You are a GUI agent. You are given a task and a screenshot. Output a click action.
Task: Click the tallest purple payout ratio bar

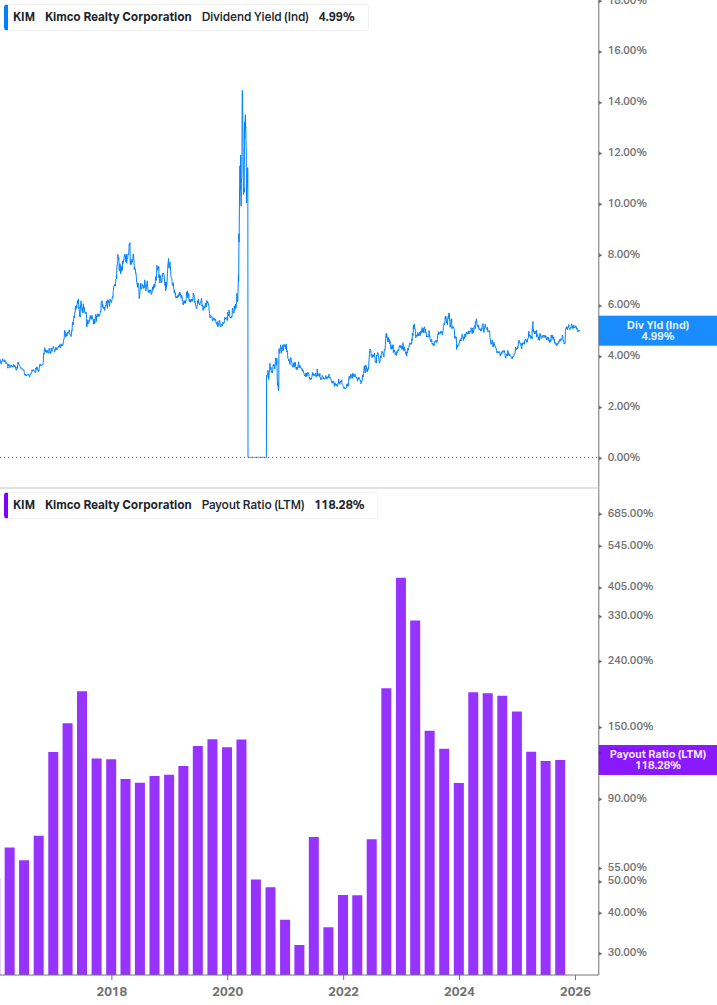pos(401,775)
